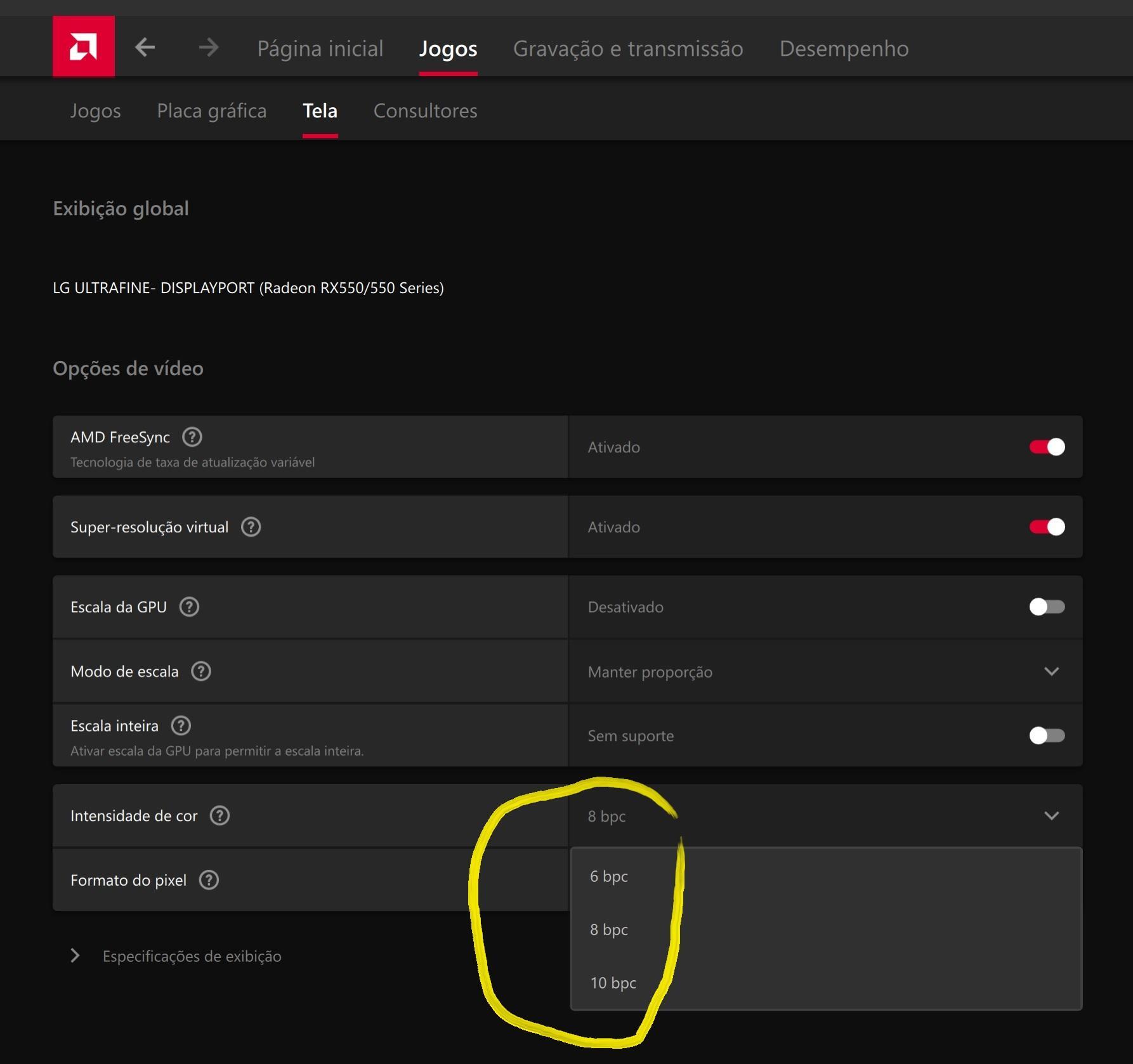Go forward with the right arrow
This screenshot has width=1133, height=1064.
pyautogui.click(x=208, y=47)
